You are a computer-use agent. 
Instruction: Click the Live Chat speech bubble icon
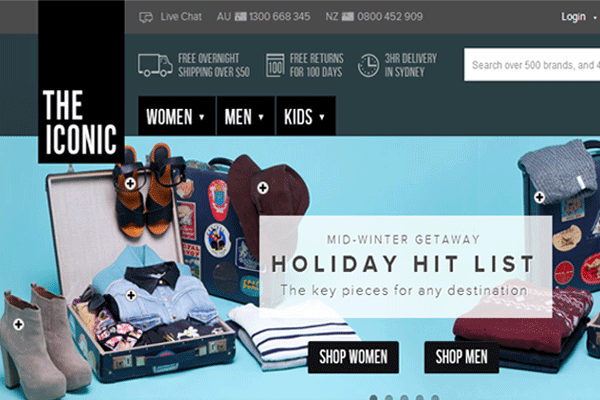point(146,17)
